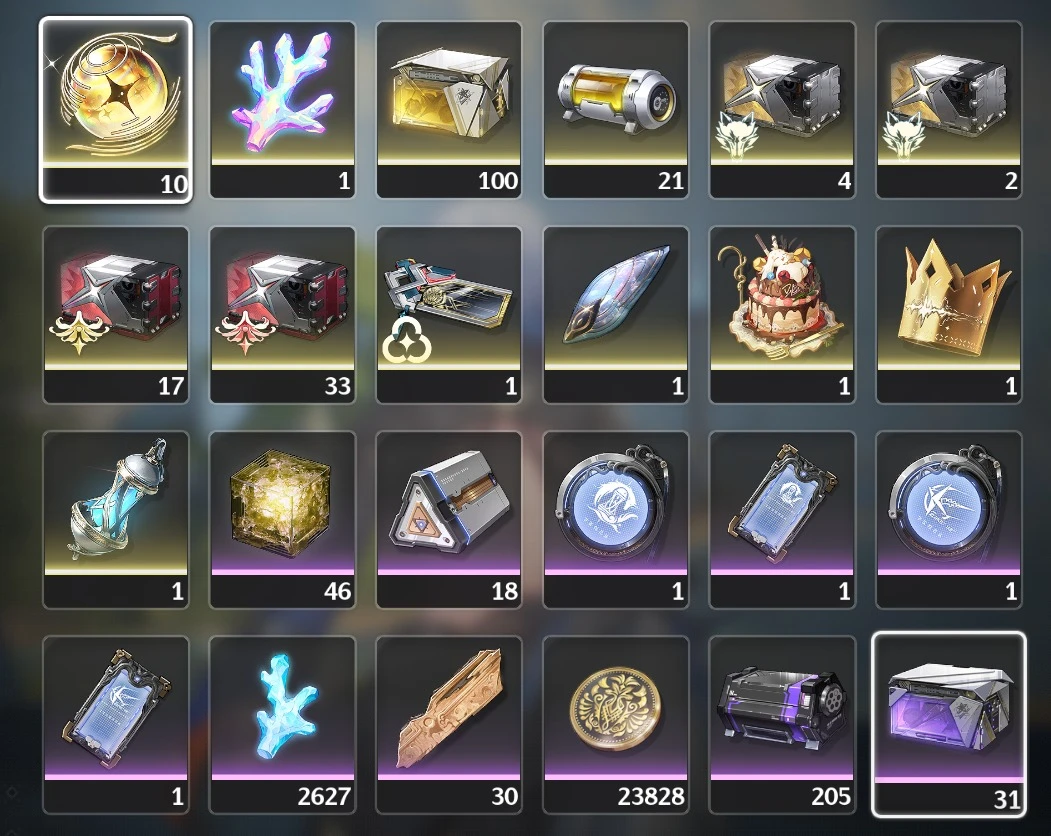Select the decorated chocolate cake item
Screen dimensions: 1051x836
pyautogui.click(x=782, y=315)
